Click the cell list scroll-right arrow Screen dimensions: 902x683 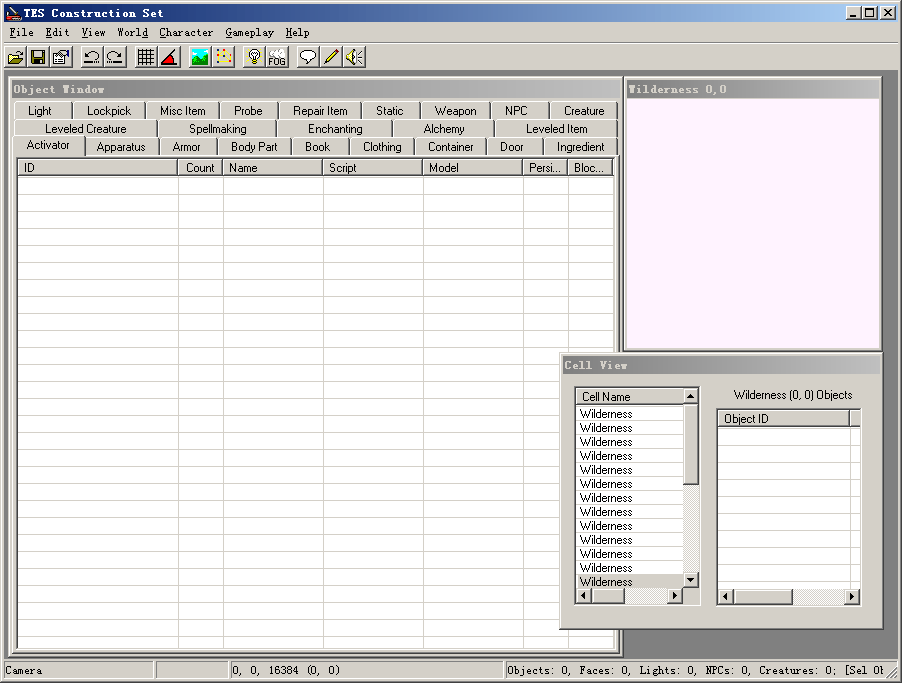[675, 596]
